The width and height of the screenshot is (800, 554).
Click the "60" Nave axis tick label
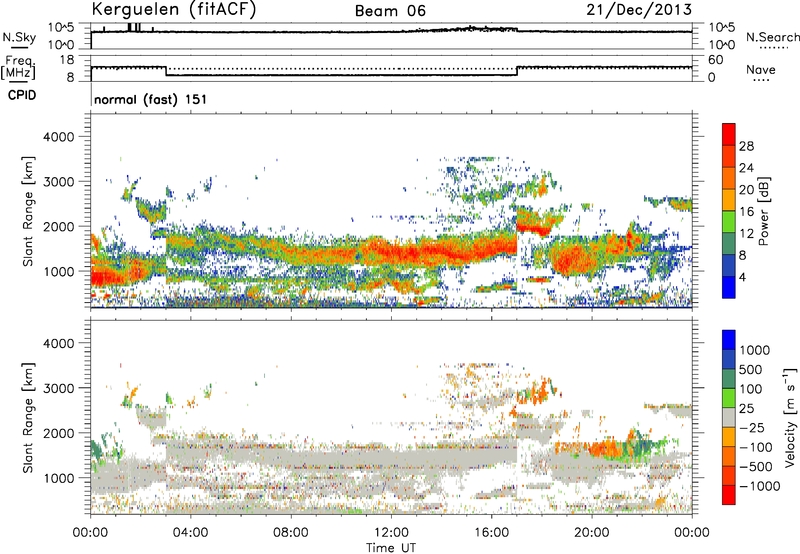(x=716, y=60)
